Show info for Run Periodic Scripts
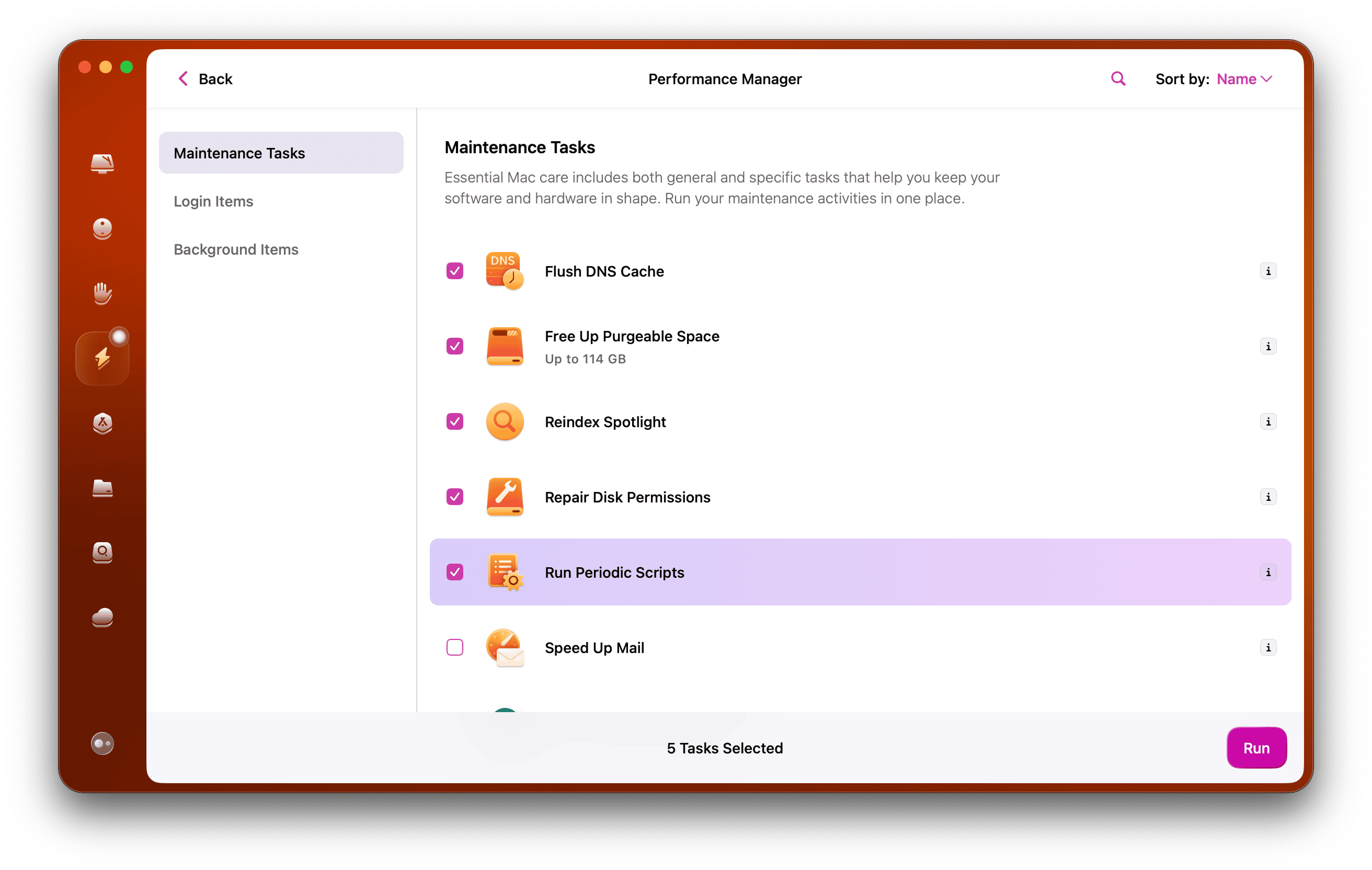This screenshot has height=870, width=1372. tap(1268, 573)
